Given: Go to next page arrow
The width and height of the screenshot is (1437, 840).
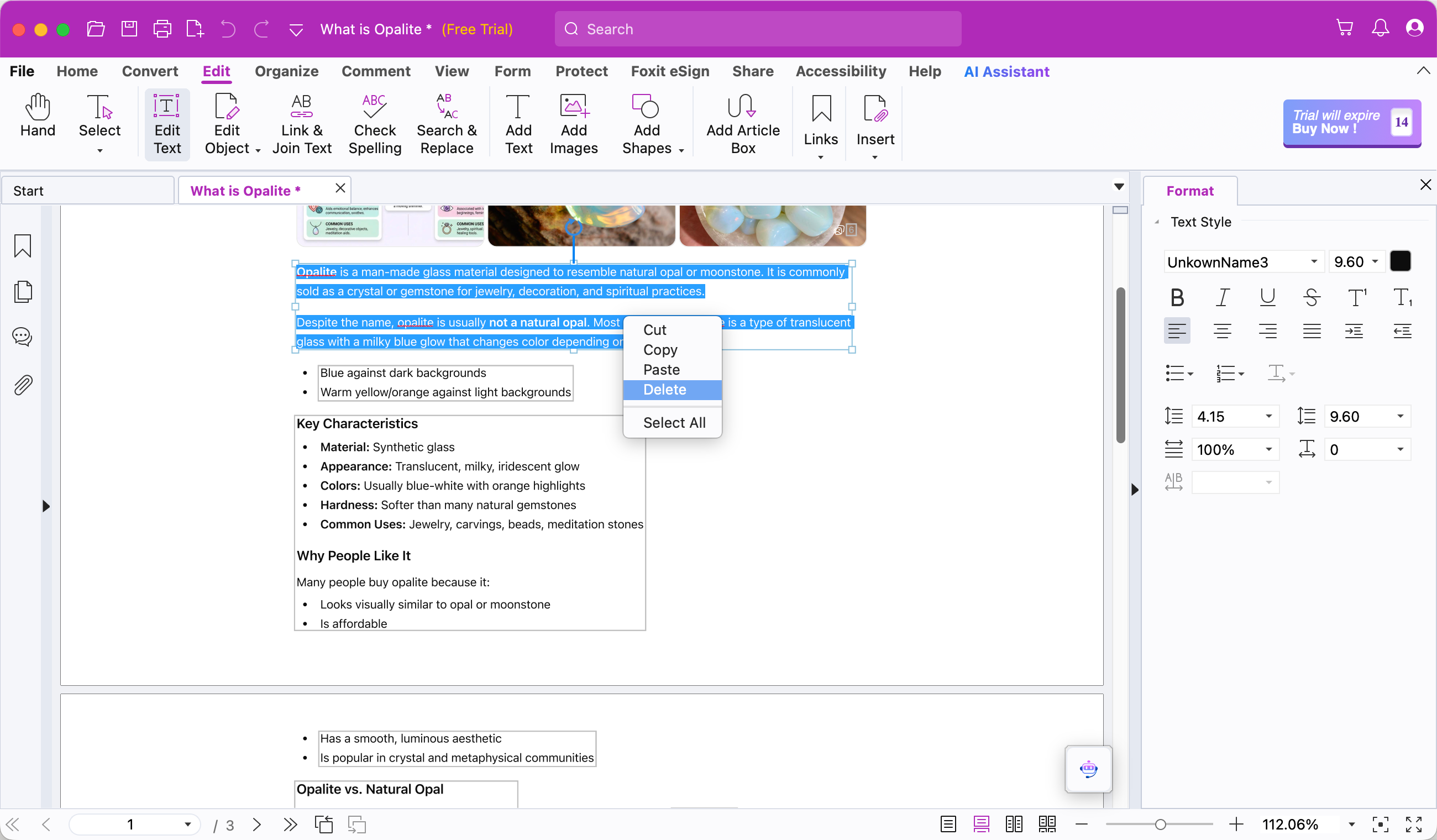Looking at the screenshot, I should pyautogui.click(x=256, y=825).
